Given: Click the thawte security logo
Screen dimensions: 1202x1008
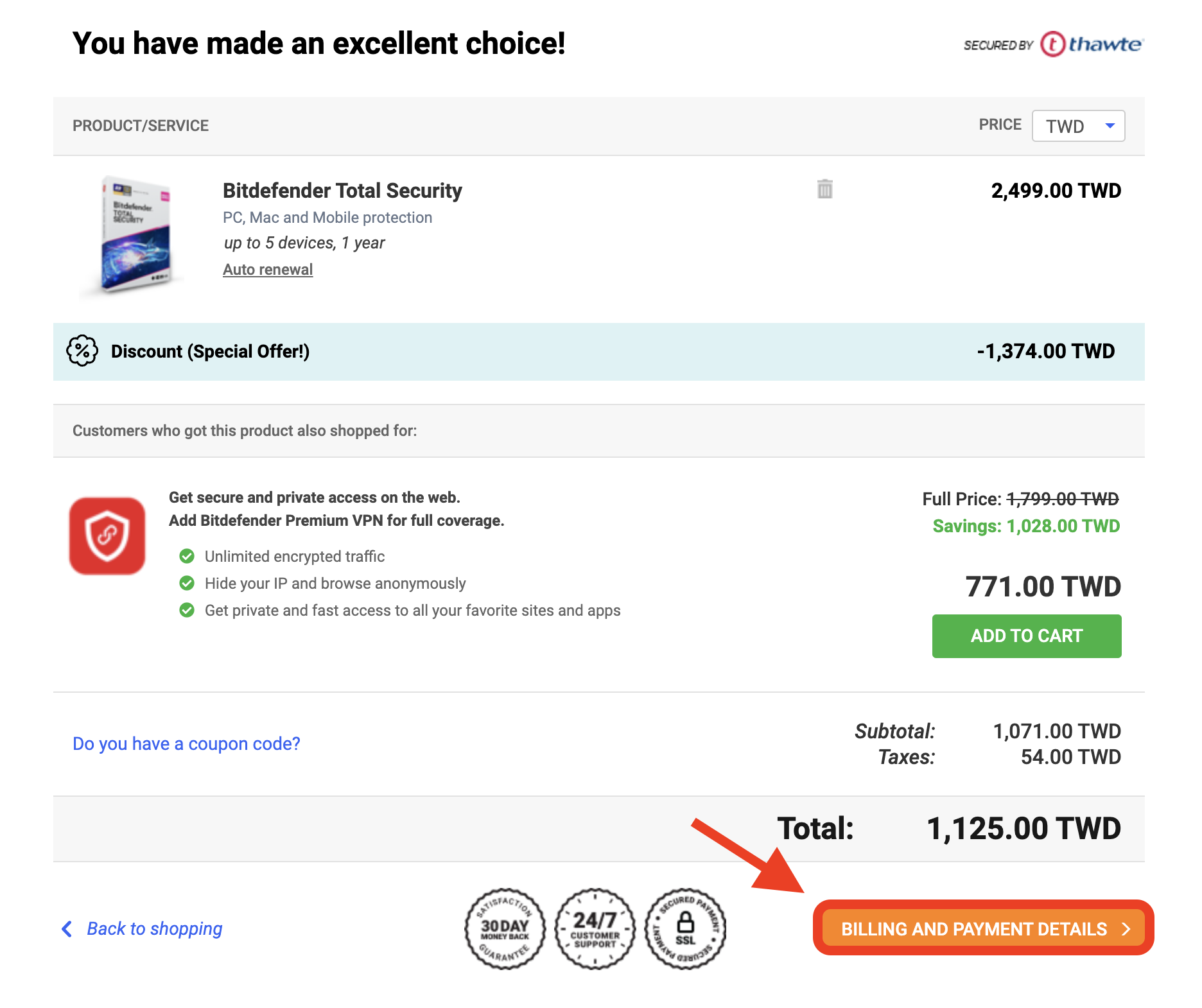Looking at the screenshot, I should click(x=1054, y=44).
